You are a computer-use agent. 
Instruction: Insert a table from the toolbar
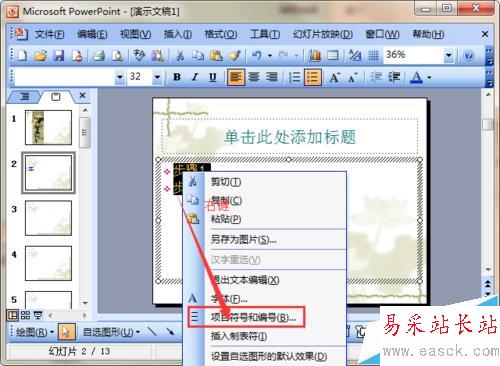click(x=333, y=55)
